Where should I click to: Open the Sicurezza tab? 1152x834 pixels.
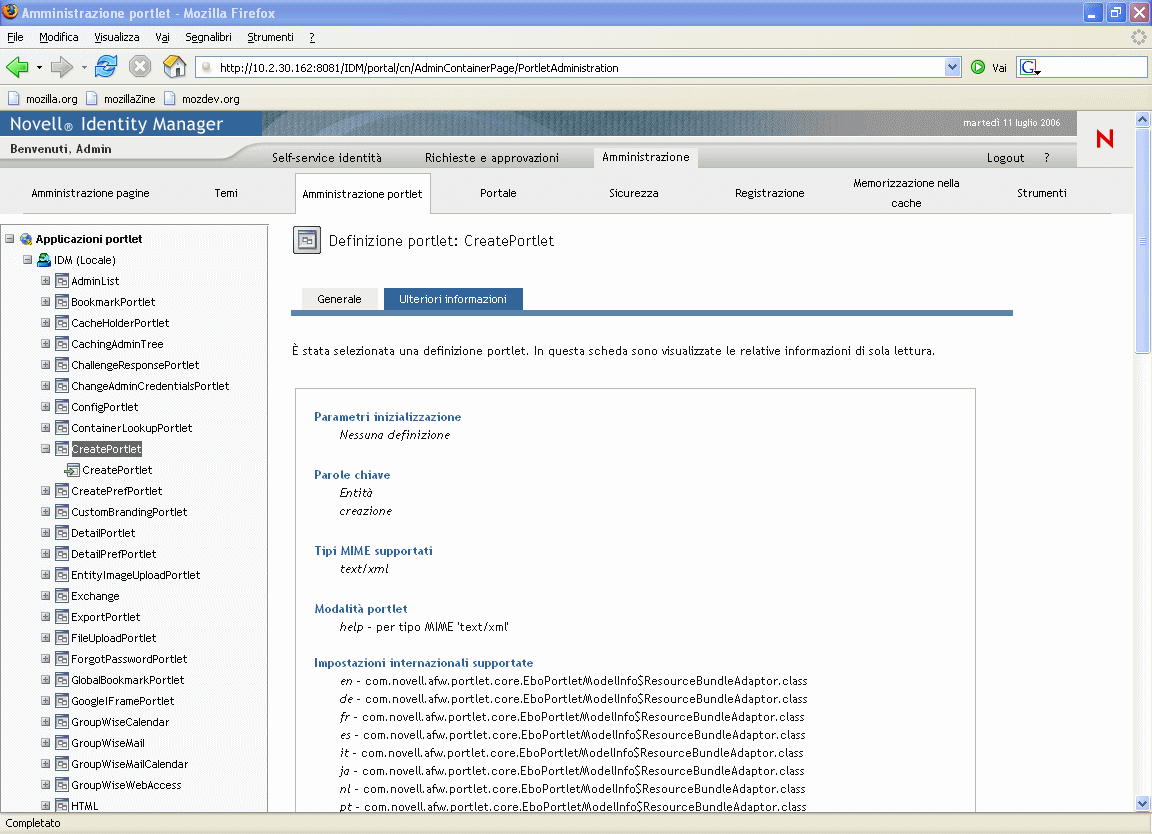tap(633, 193)
